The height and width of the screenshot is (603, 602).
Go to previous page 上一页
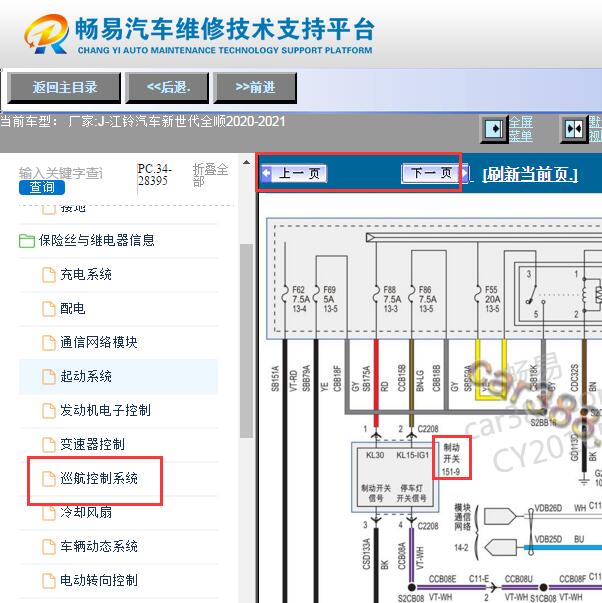[294, 173]
